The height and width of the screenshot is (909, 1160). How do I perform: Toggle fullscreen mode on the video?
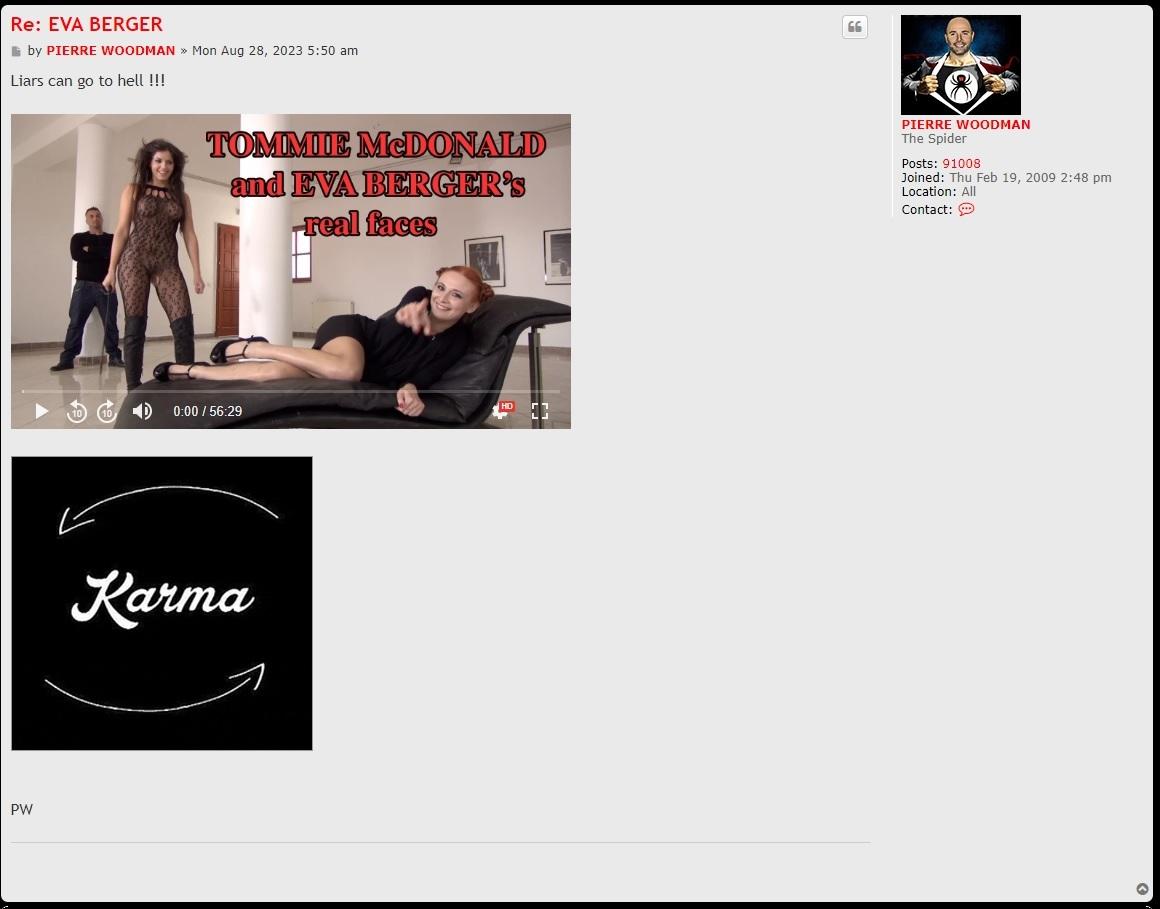(x=540, y=411)
